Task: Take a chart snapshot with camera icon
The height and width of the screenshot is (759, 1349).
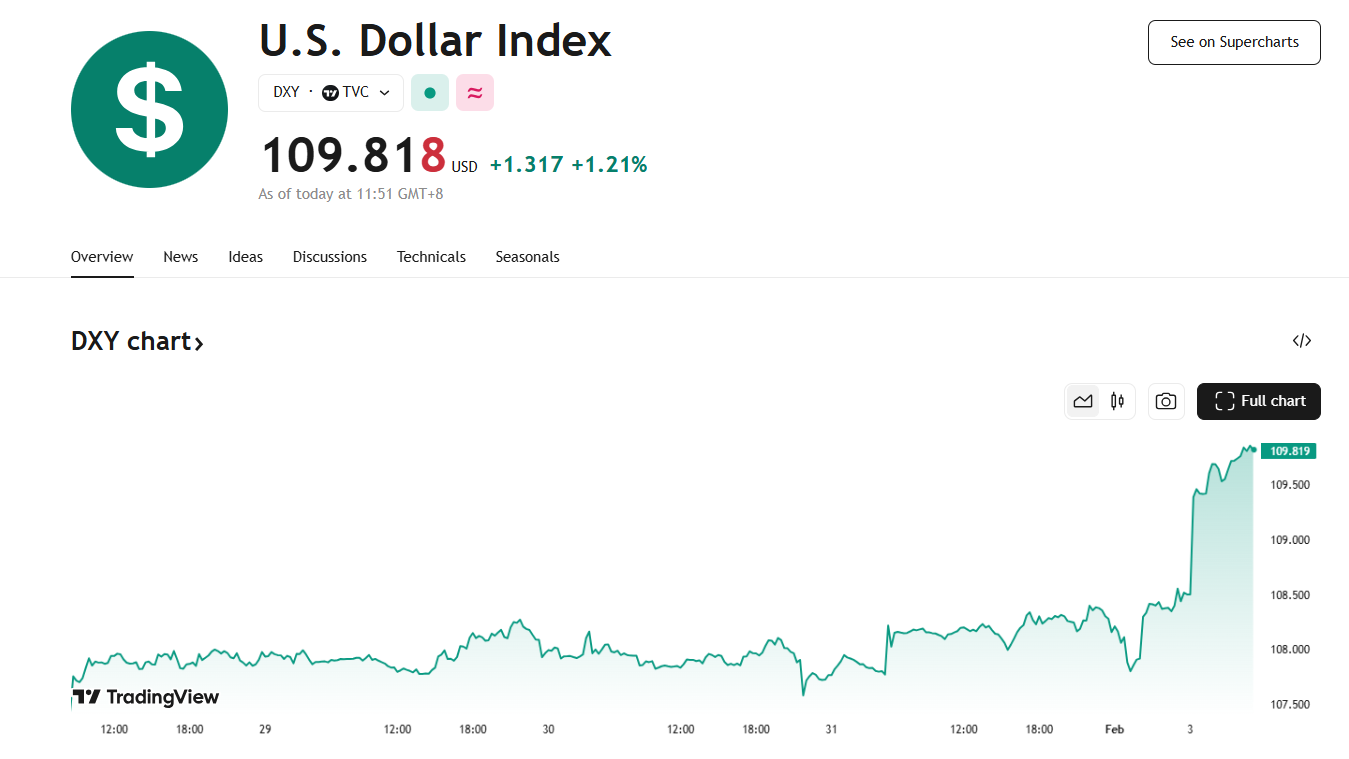Action: (1165, 401)
